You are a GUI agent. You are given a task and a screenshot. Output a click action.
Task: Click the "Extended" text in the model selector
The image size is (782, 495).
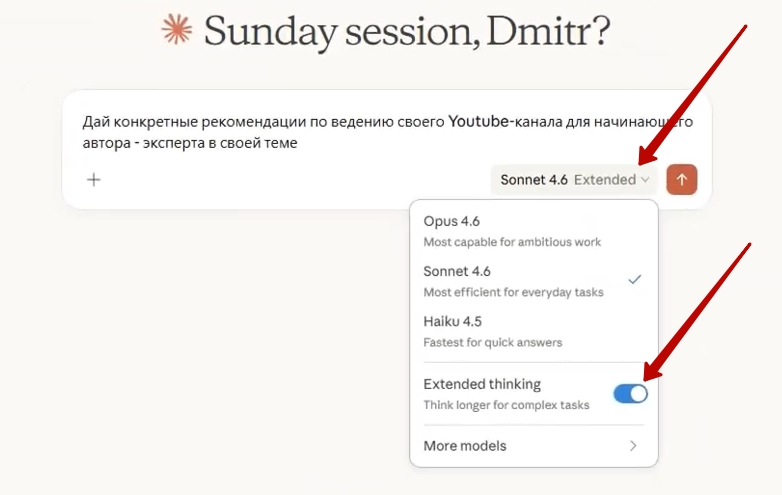point(605,180)
